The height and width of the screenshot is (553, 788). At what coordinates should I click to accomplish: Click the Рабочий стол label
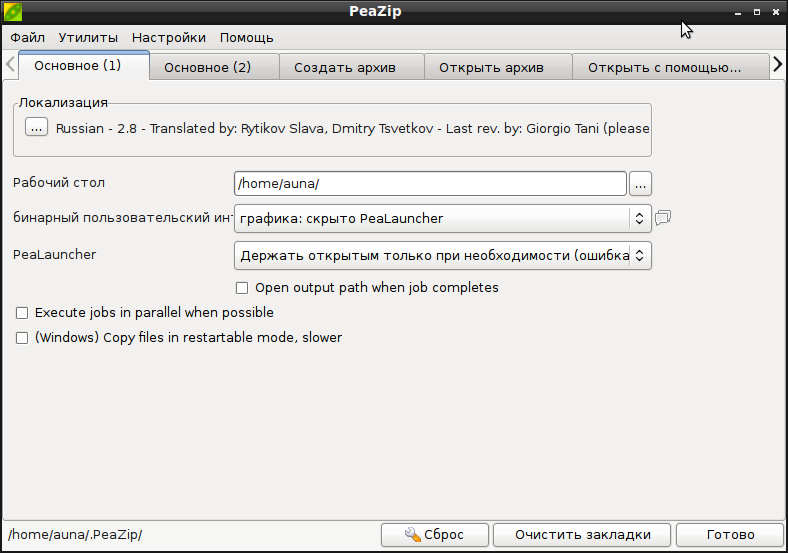59,182
